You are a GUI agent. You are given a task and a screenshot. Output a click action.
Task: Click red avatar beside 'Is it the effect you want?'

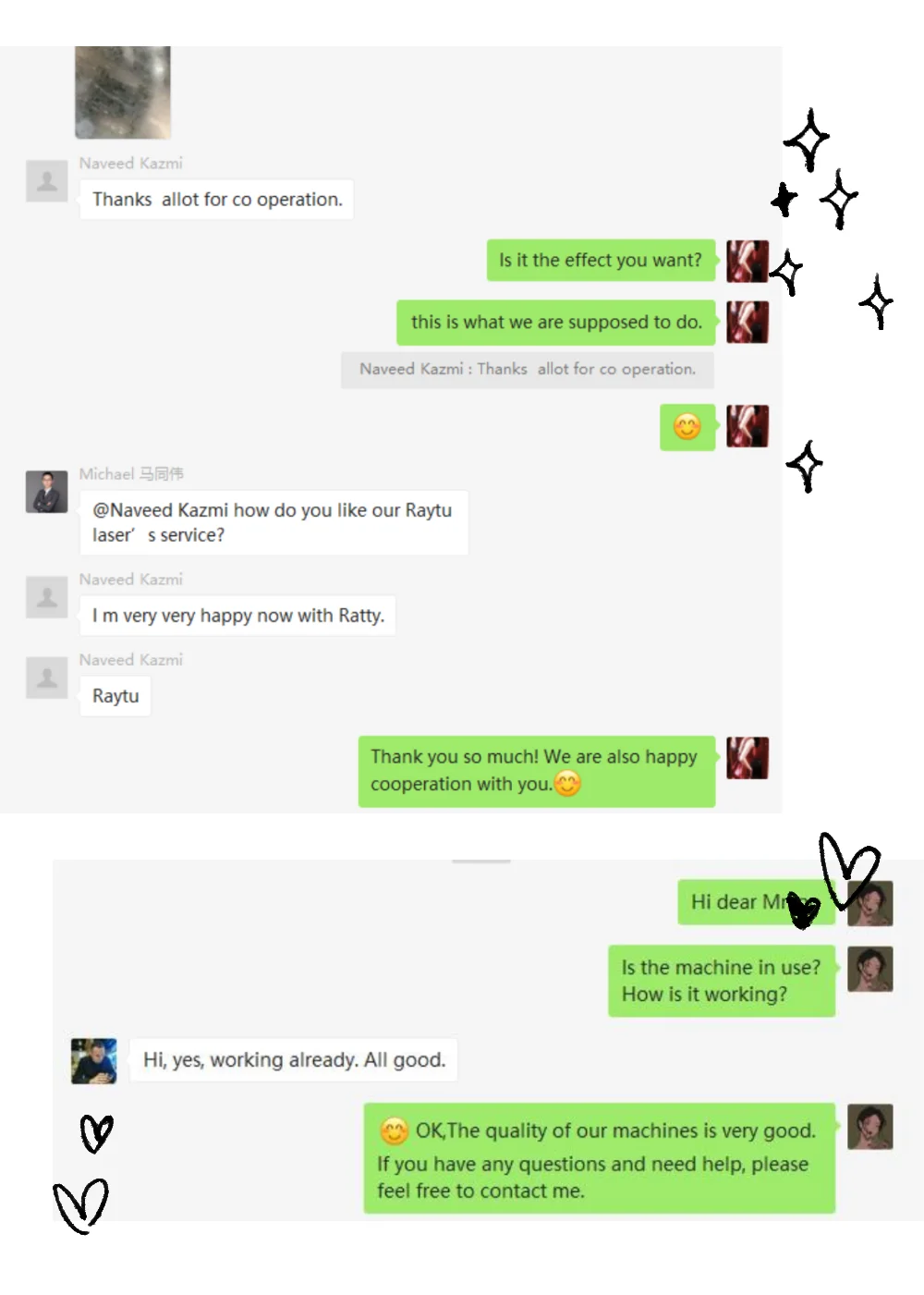(748, 261)
